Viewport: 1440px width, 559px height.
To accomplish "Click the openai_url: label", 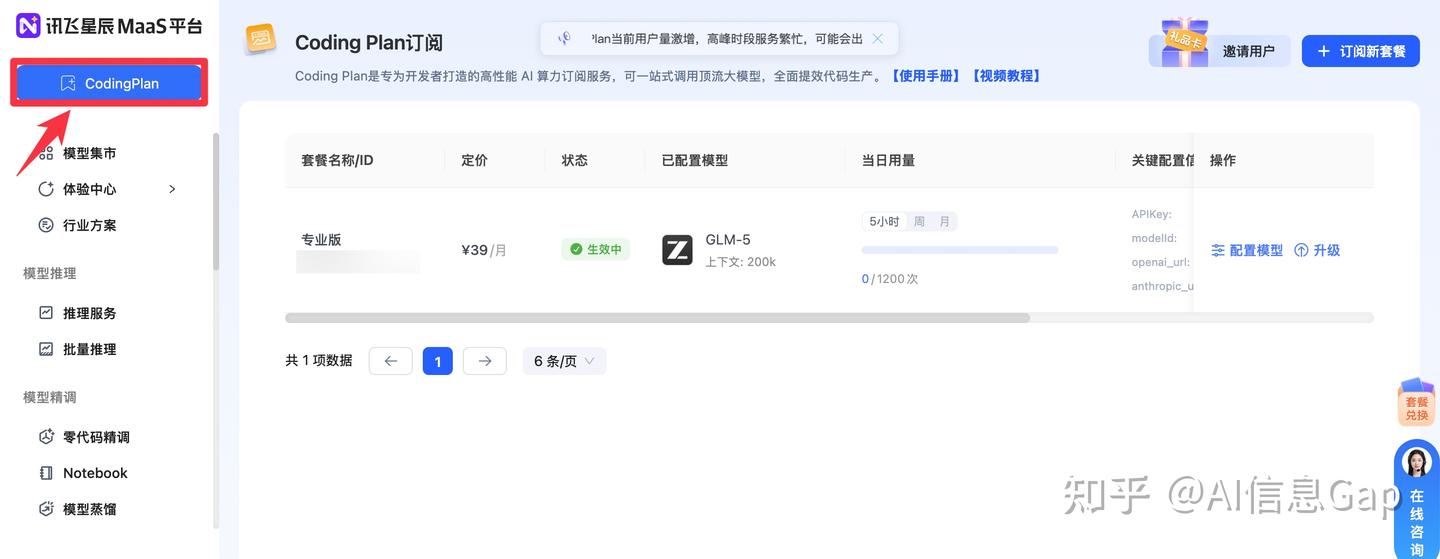I will [x=1161, y=262].
